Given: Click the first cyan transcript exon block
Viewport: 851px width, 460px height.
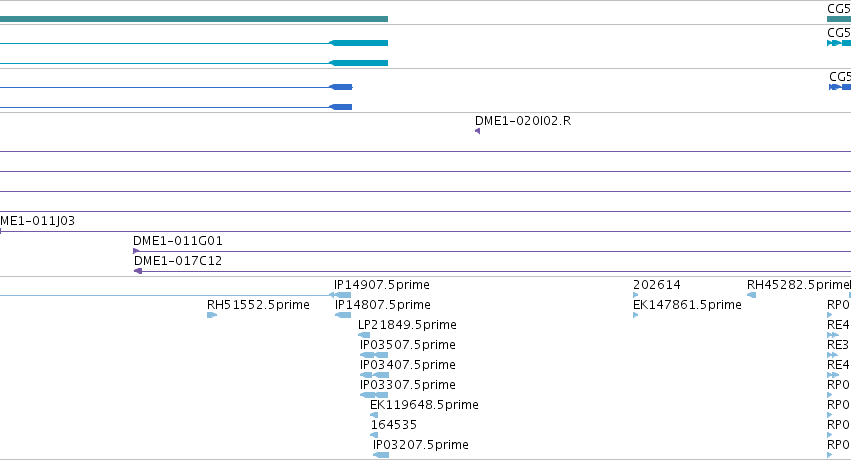Looking at the screenshot, I should [x=359, y=43].
